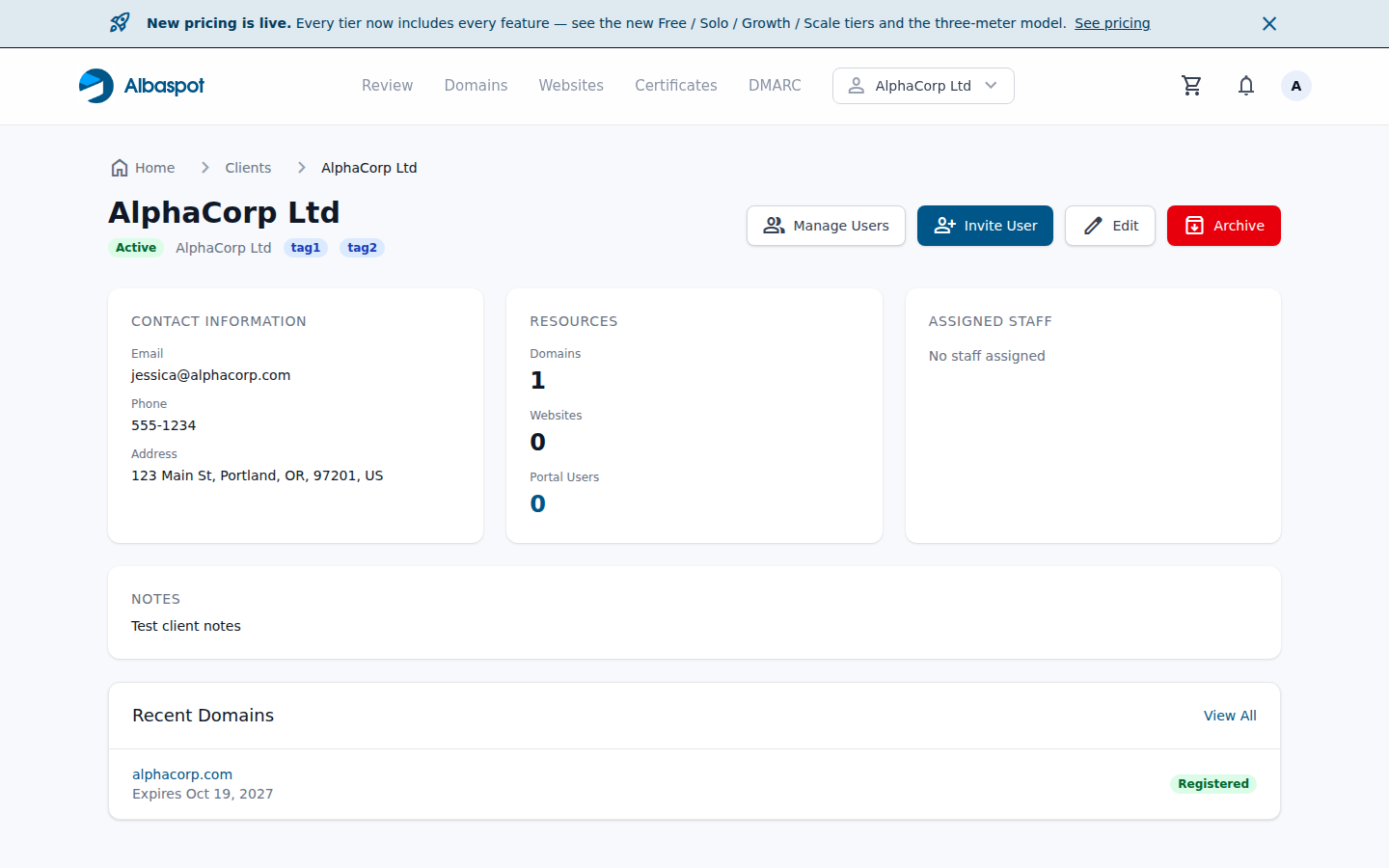Go to Home via the breadcrumb
The width and height of the screenshot is (1389, 868).
click(143, 168)
